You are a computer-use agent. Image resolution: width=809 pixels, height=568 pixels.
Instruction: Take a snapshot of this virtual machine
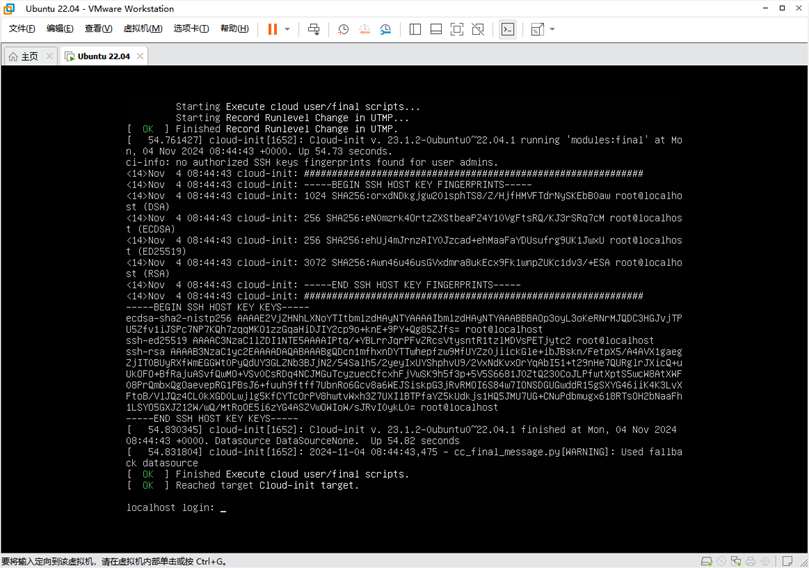pyautogui.click(x=343, y=29)
